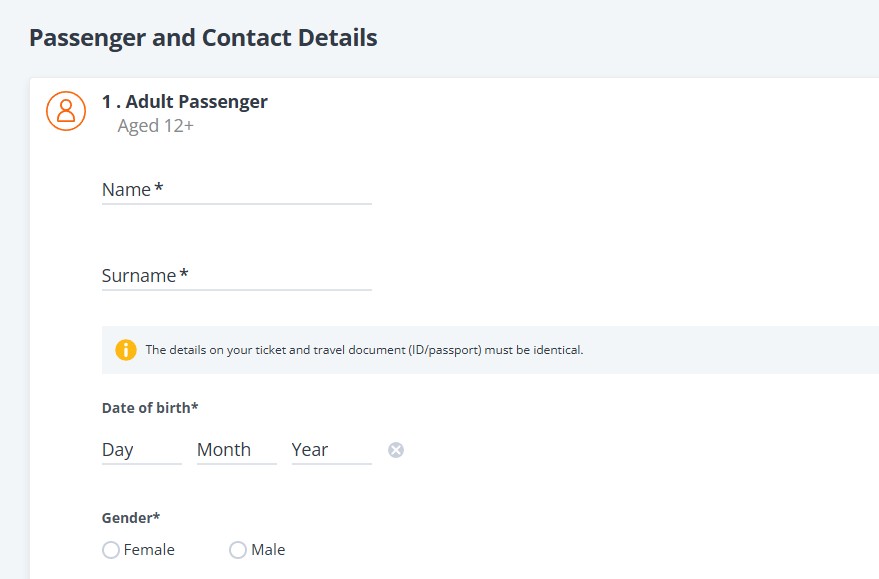Click the asterisk beside the Surname label

[x=184, y=274]
